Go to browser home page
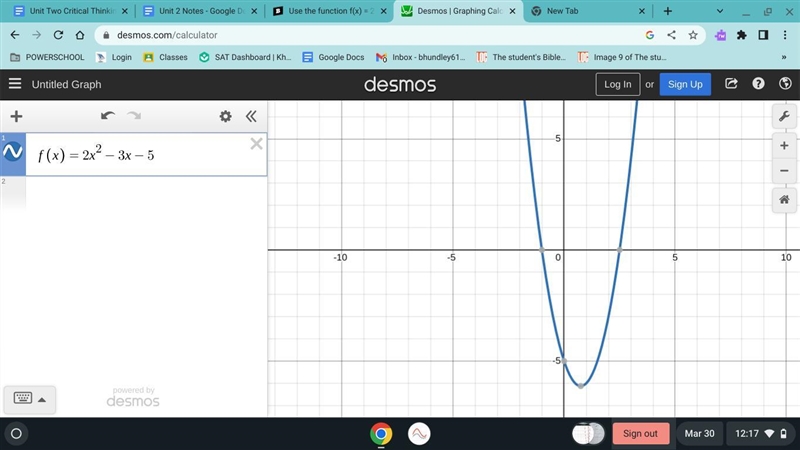 80,35
